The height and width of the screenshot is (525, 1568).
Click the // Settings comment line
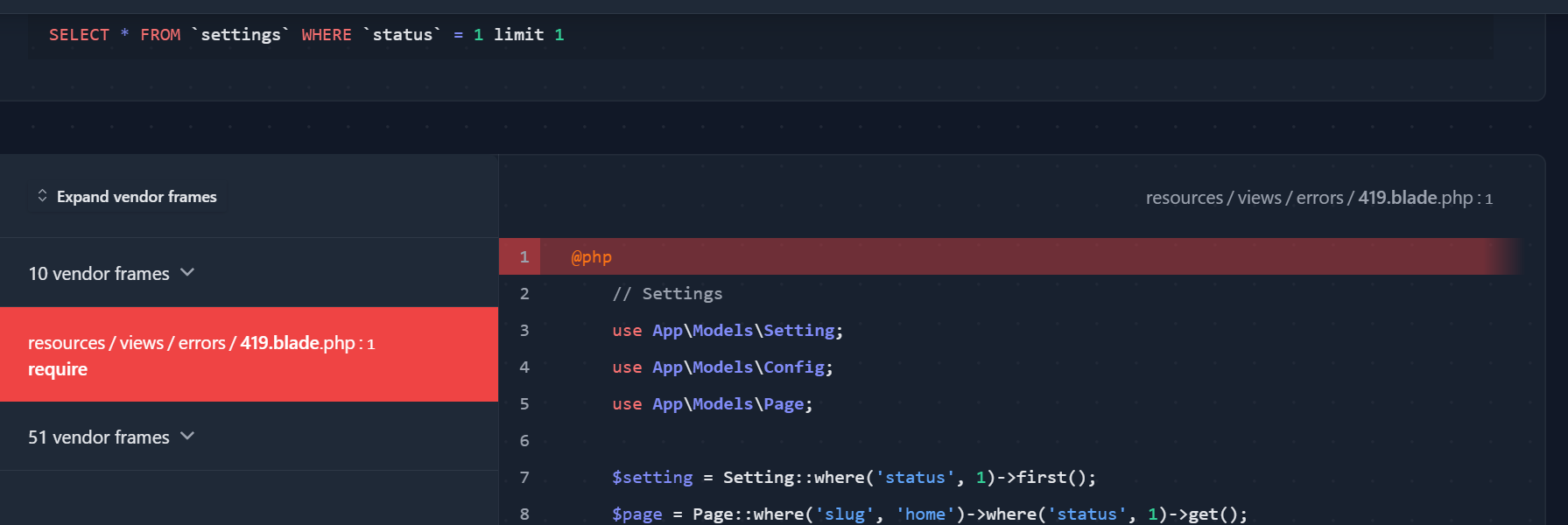pos(667,294)
